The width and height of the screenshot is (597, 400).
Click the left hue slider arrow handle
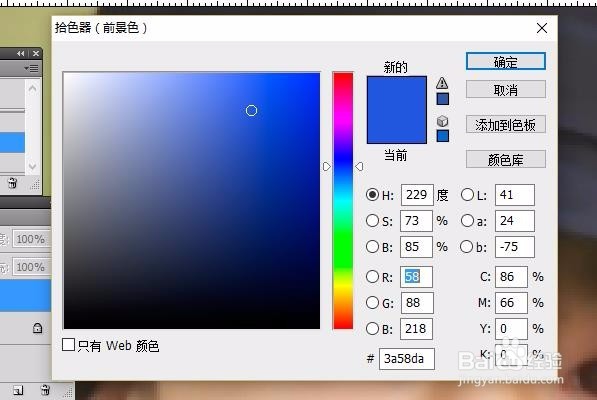pyautogui.click(x=327, y=167)
